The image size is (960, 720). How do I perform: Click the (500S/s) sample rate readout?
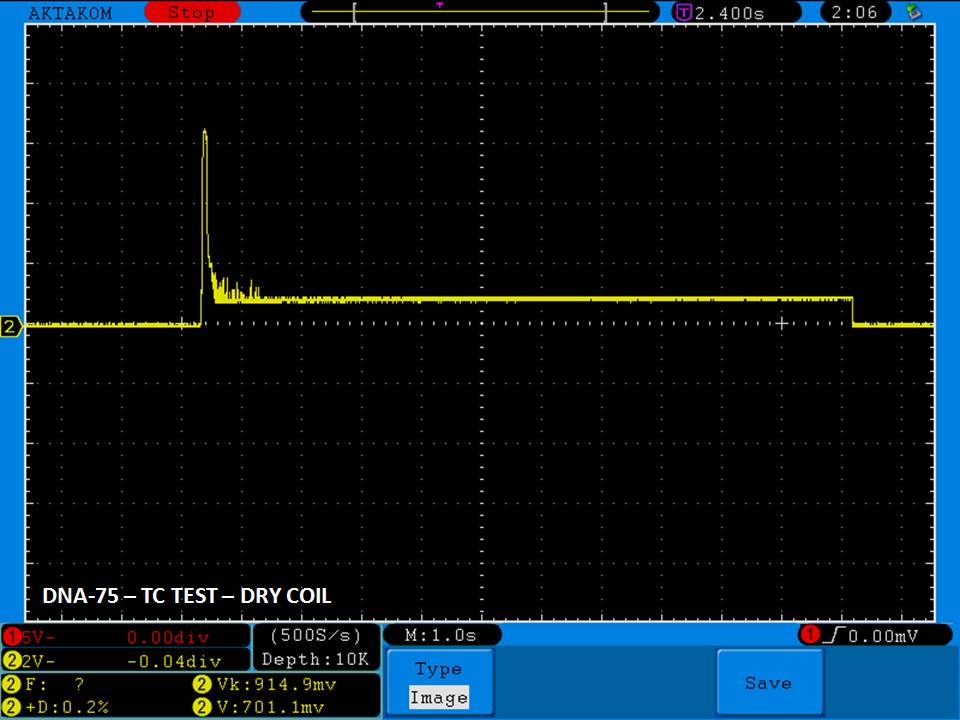[316, 636]
